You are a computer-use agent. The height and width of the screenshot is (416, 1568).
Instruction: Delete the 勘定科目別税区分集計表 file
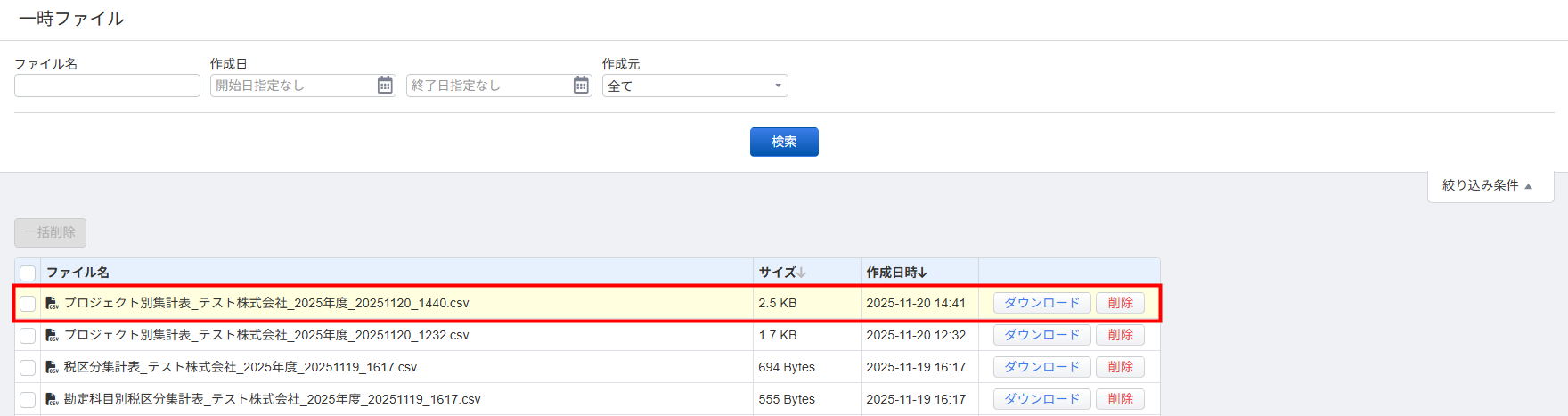click(x=1120, y=399)
